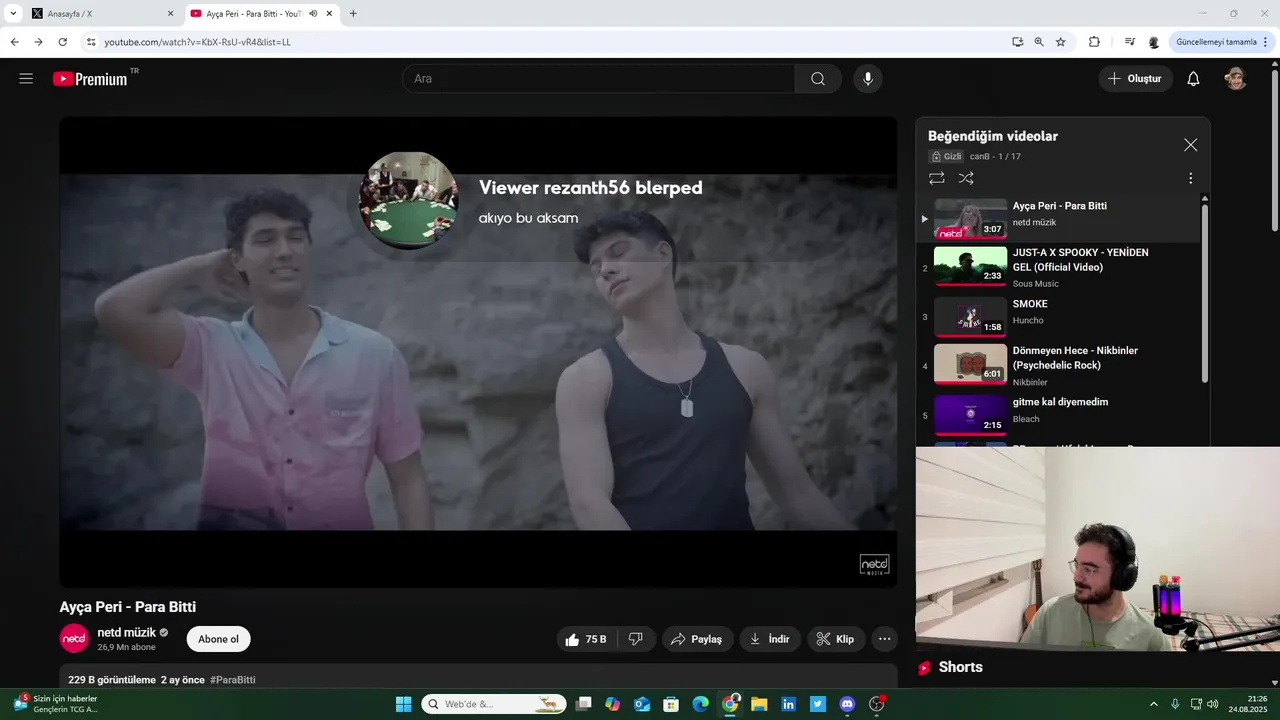
Task: Mute the audio icon on the YouTube tab
Action: (313, 14)
